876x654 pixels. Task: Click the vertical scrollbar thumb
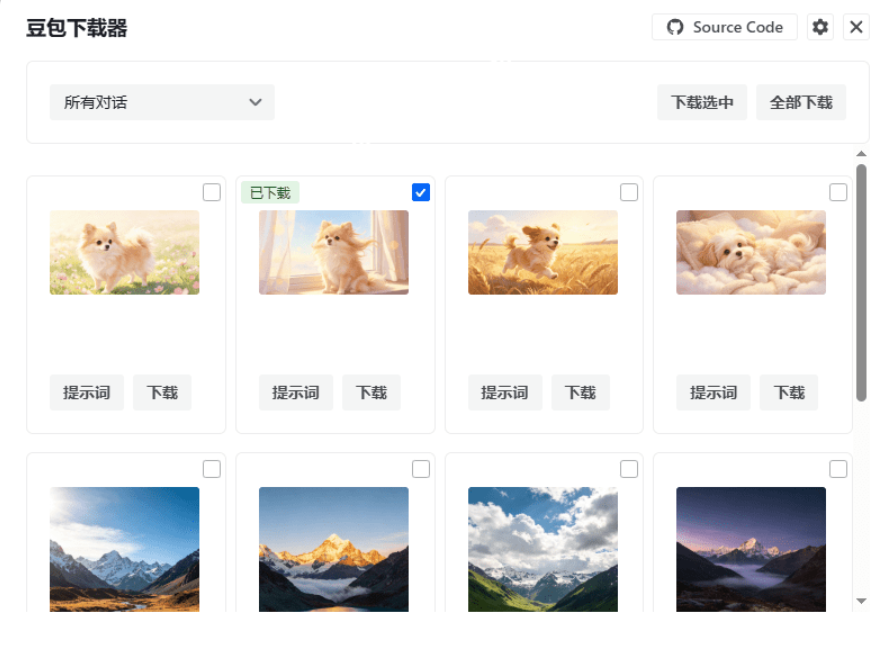pos(861,282)
